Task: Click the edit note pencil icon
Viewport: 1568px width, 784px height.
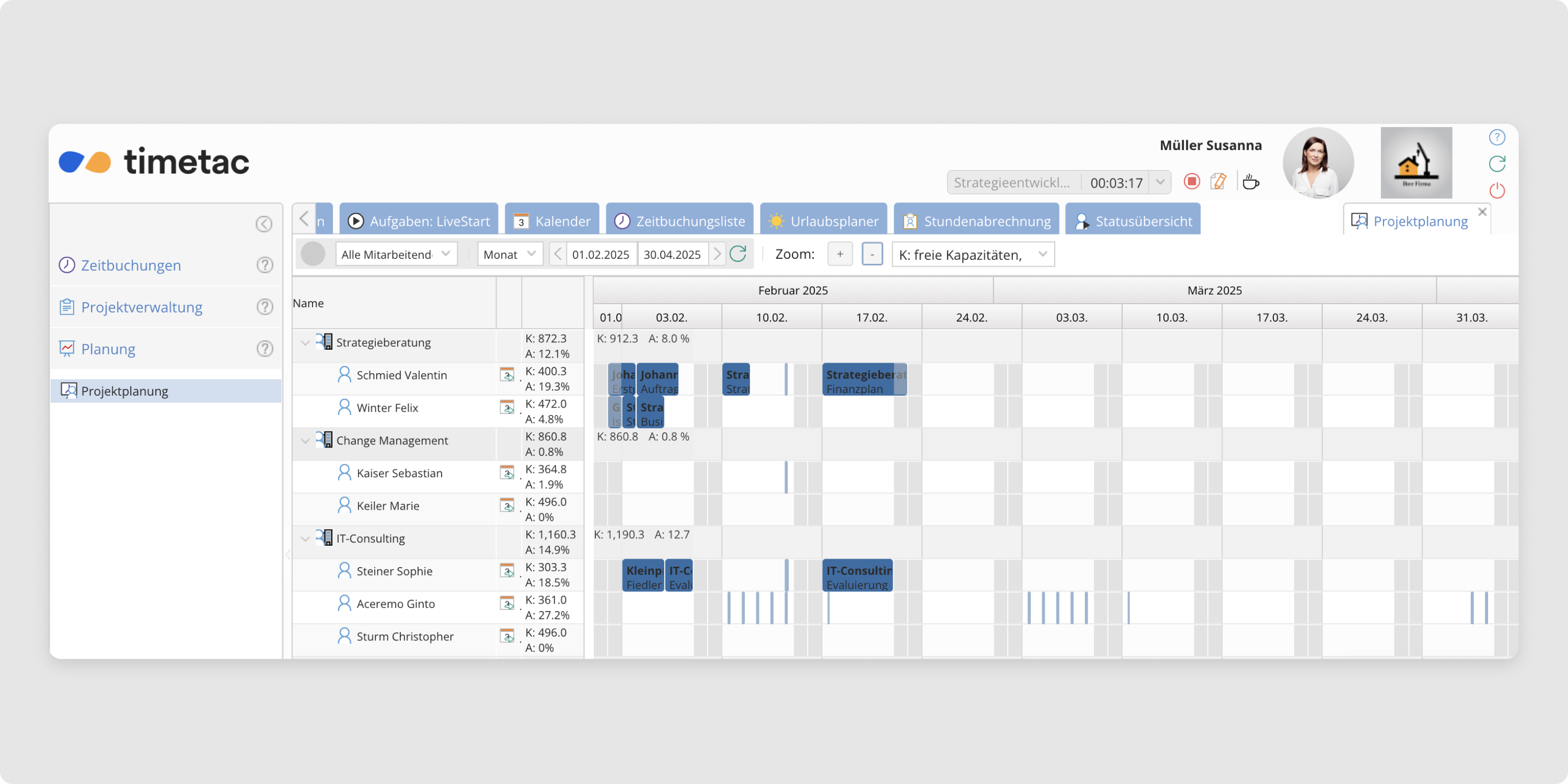Action: click(x=1218, y=181)
